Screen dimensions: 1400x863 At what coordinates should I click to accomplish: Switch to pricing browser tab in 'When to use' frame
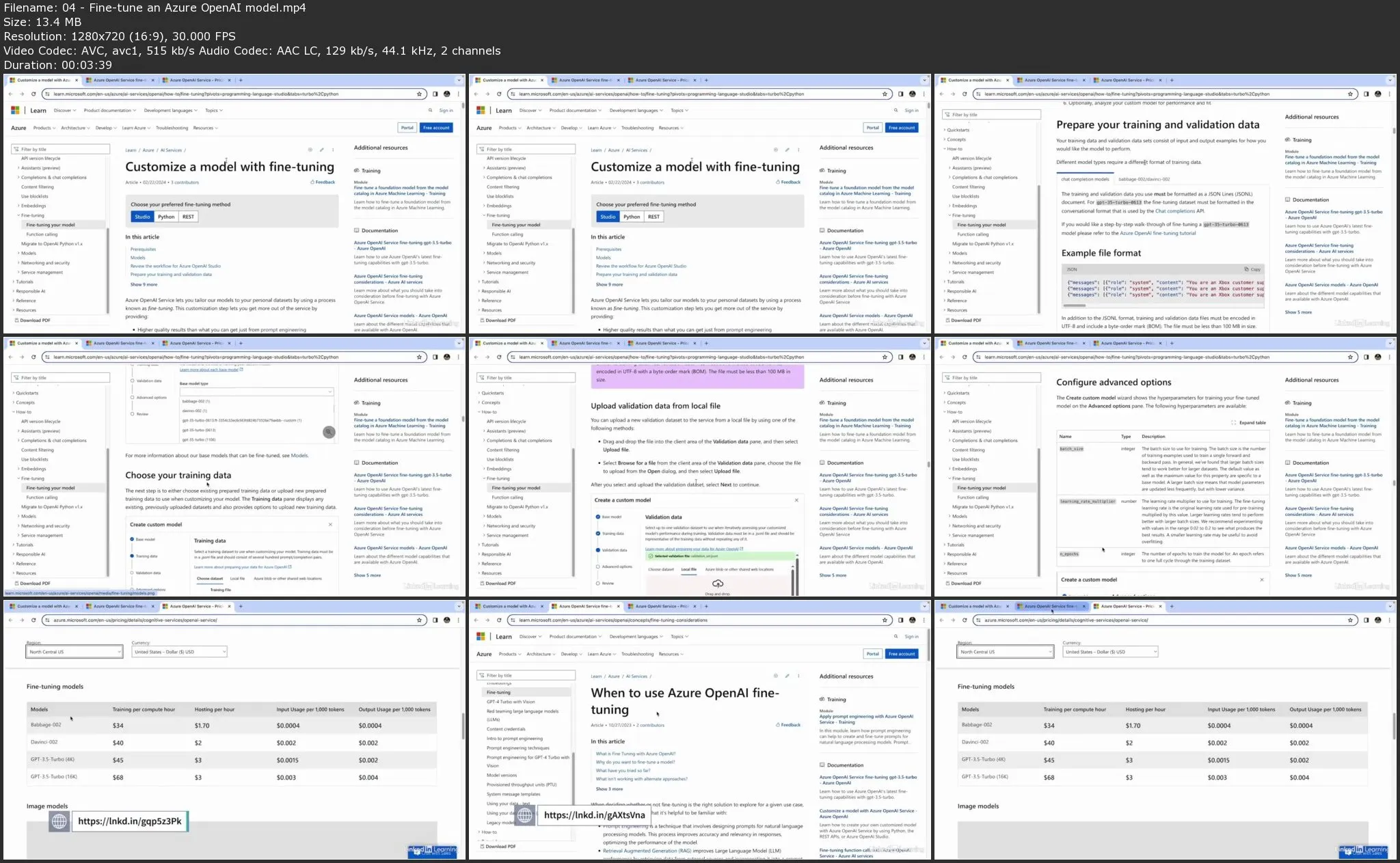point(660,606)
